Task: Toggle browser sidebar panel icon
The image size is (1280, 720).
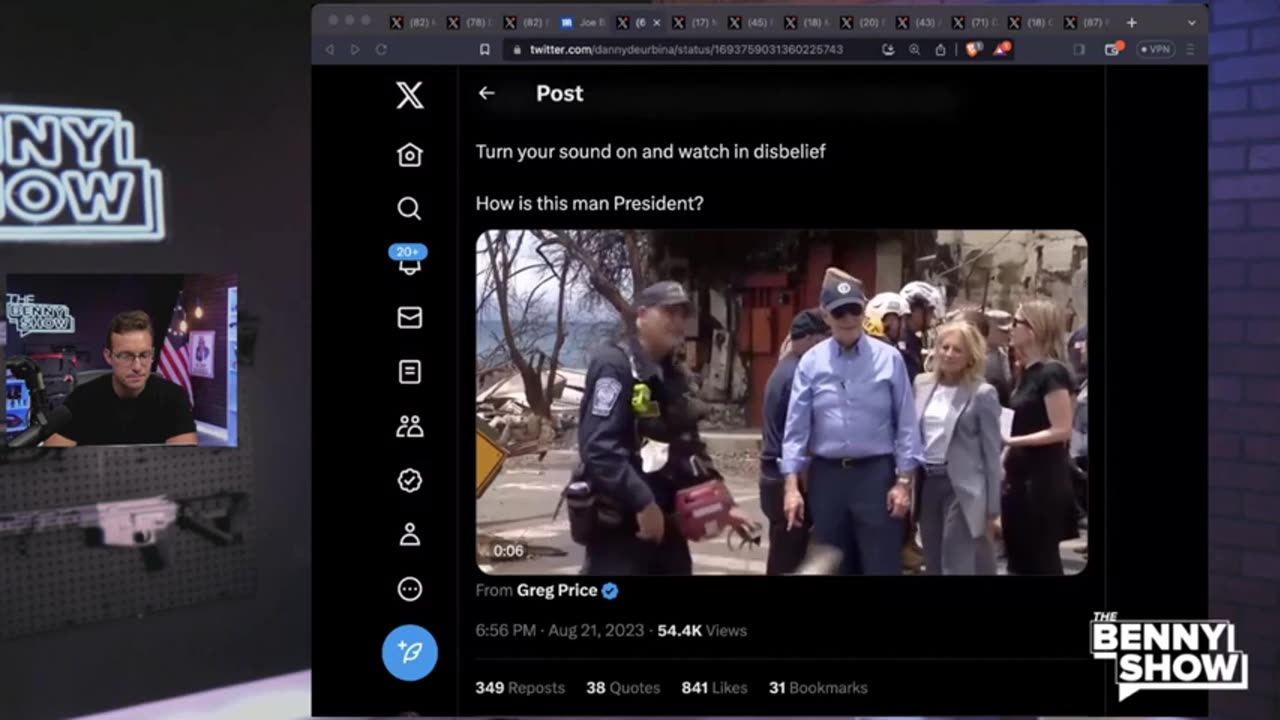Action: coord(1079,49)
